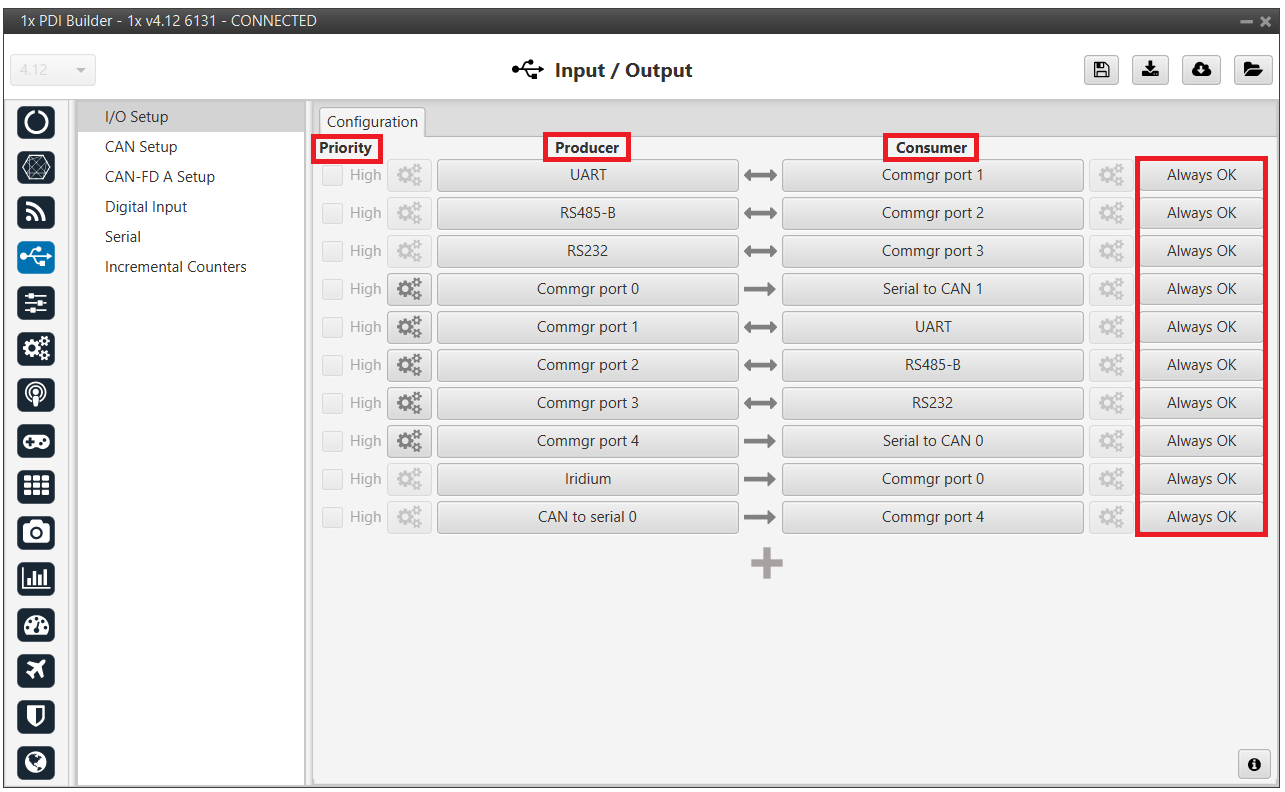The image size is (1285, 792).
Task: Click the cloud upload icon
Action: [x=1201, y=69]
